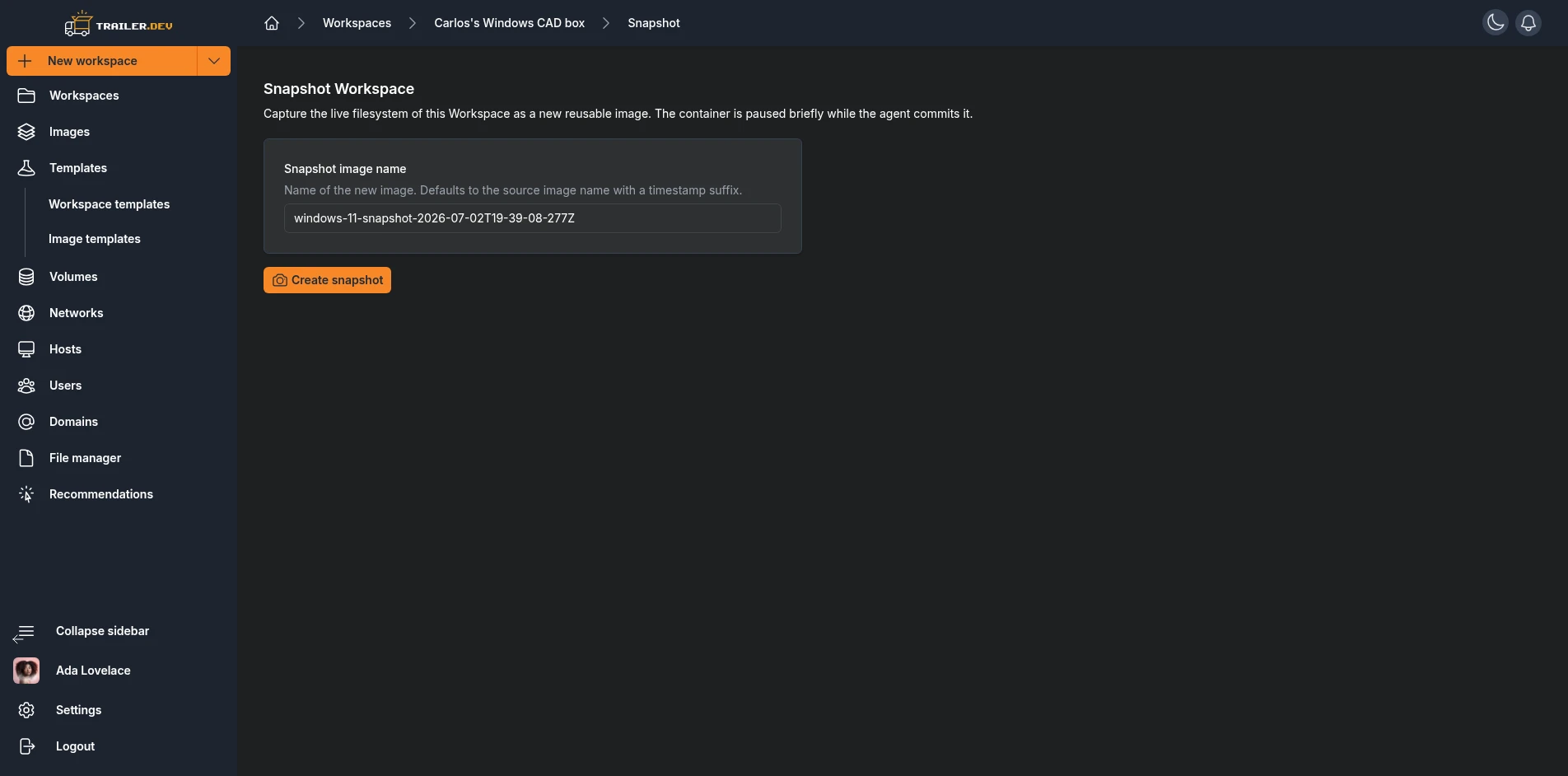The width and height of the screenshot is (1568, 776).
Task: Click the Recommendations sparkle icon
Action: (x=26, y=494)
